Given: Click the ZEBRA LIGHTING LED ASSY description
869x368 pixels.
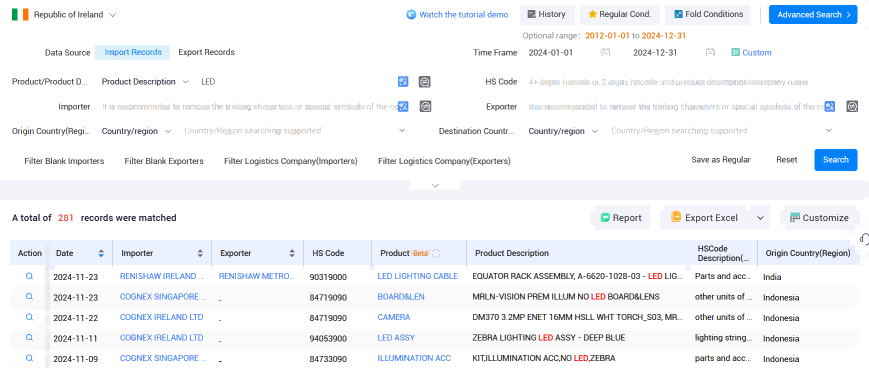Looking at the screenshot, I should click(x=548, y=338).
